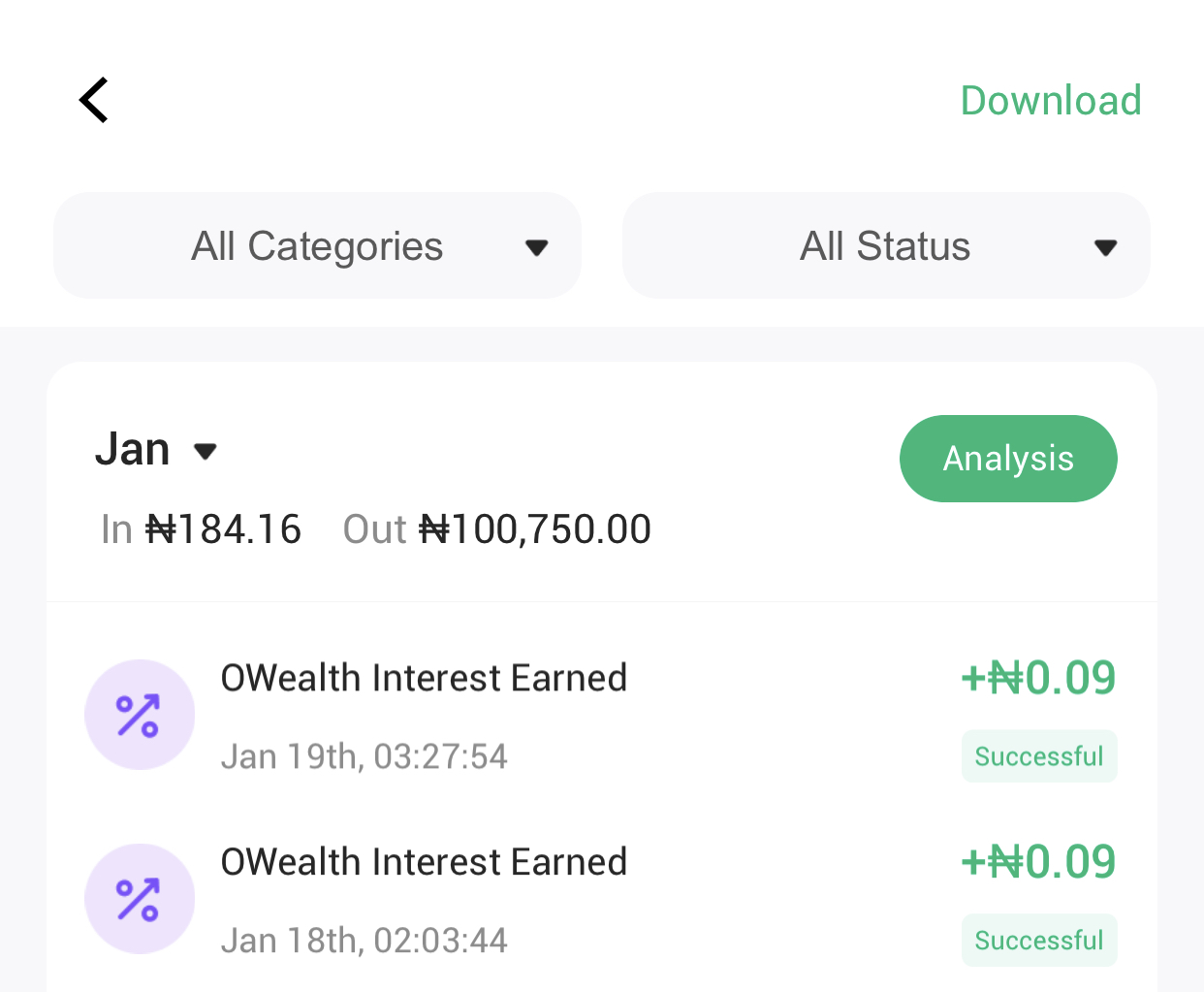Image resolution: width=1204 pixels, height=992 pixels.
Task: Click the Download link
Action: (x=1050, y=101)
